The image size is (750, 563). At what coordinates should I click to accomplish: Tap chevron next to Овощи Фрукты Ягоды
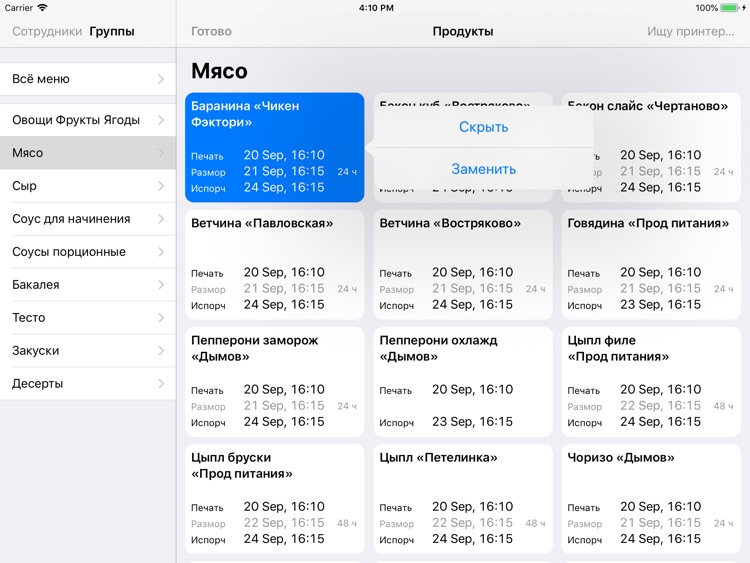[x=161, y=120]
